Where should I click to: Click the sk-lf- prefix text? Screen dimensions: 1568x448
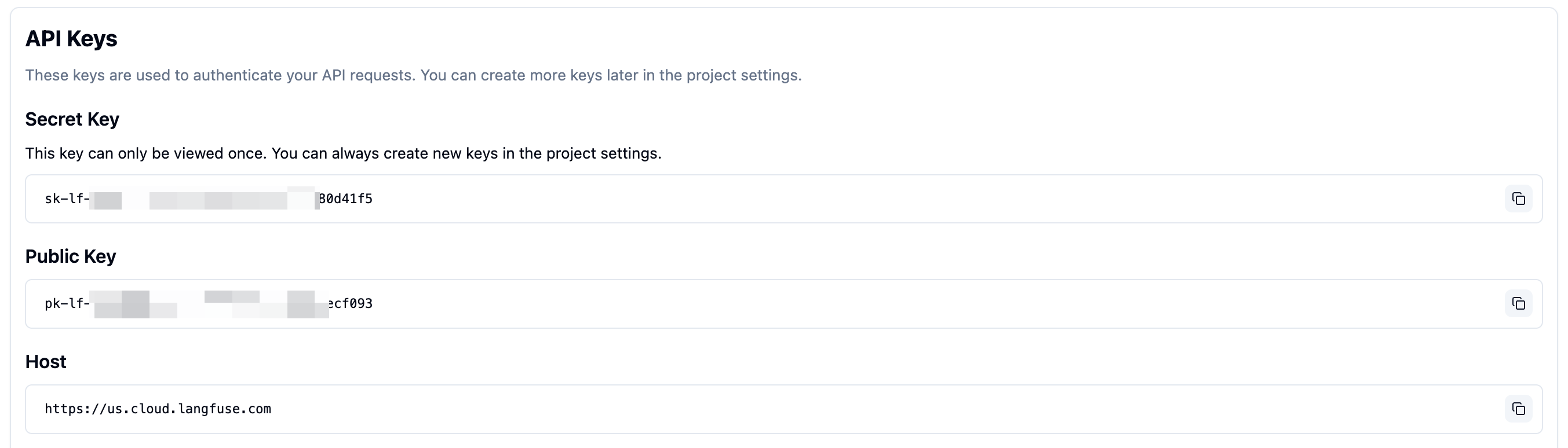click(67, 199)
